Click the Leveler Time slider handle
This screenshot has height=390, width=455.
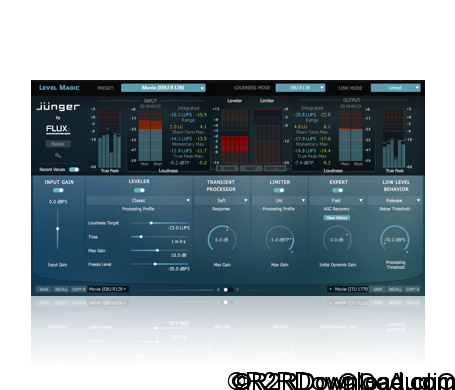pos(141,237)
